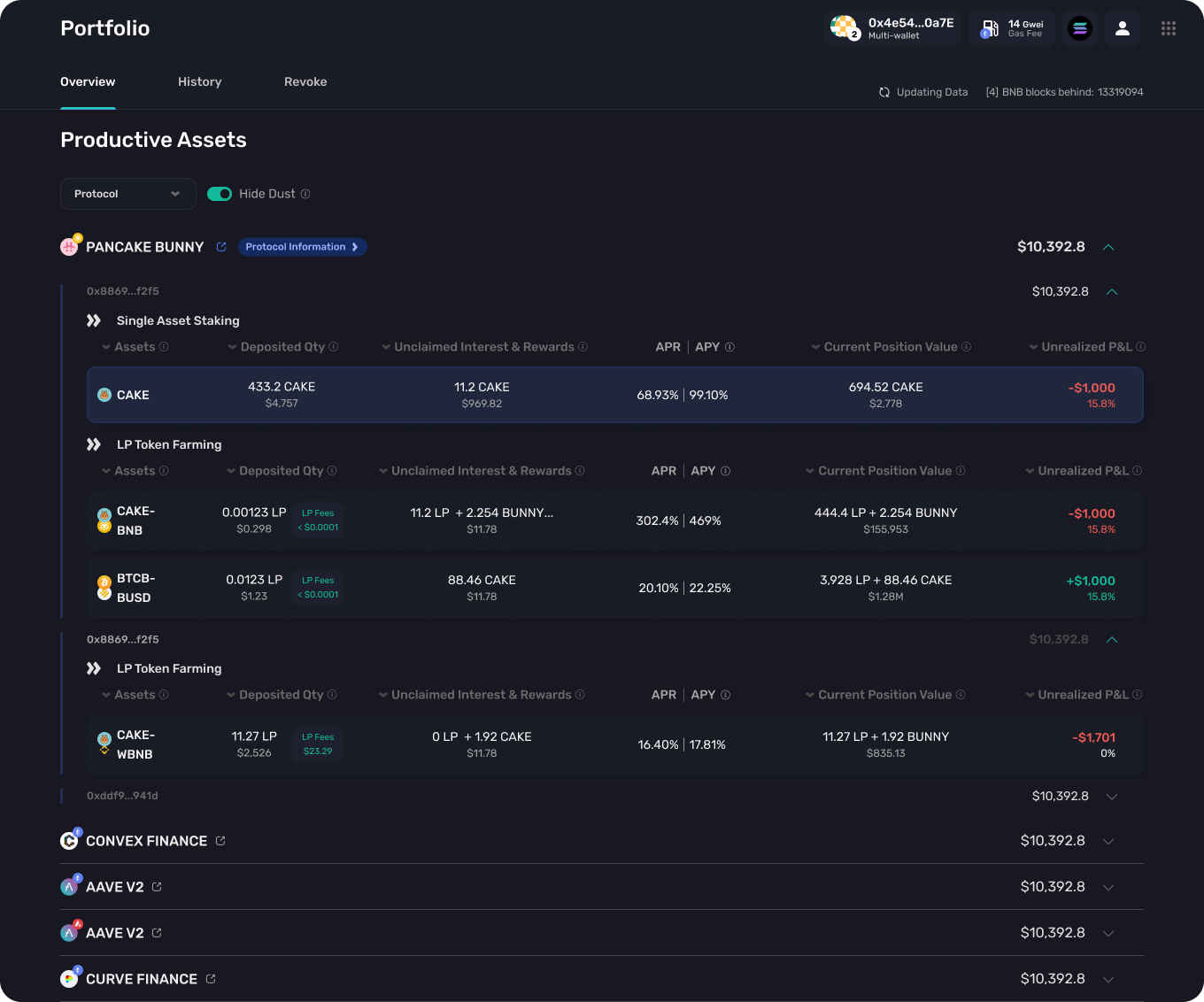Click Single Asset Staking Assets info icon

point(164,347)
